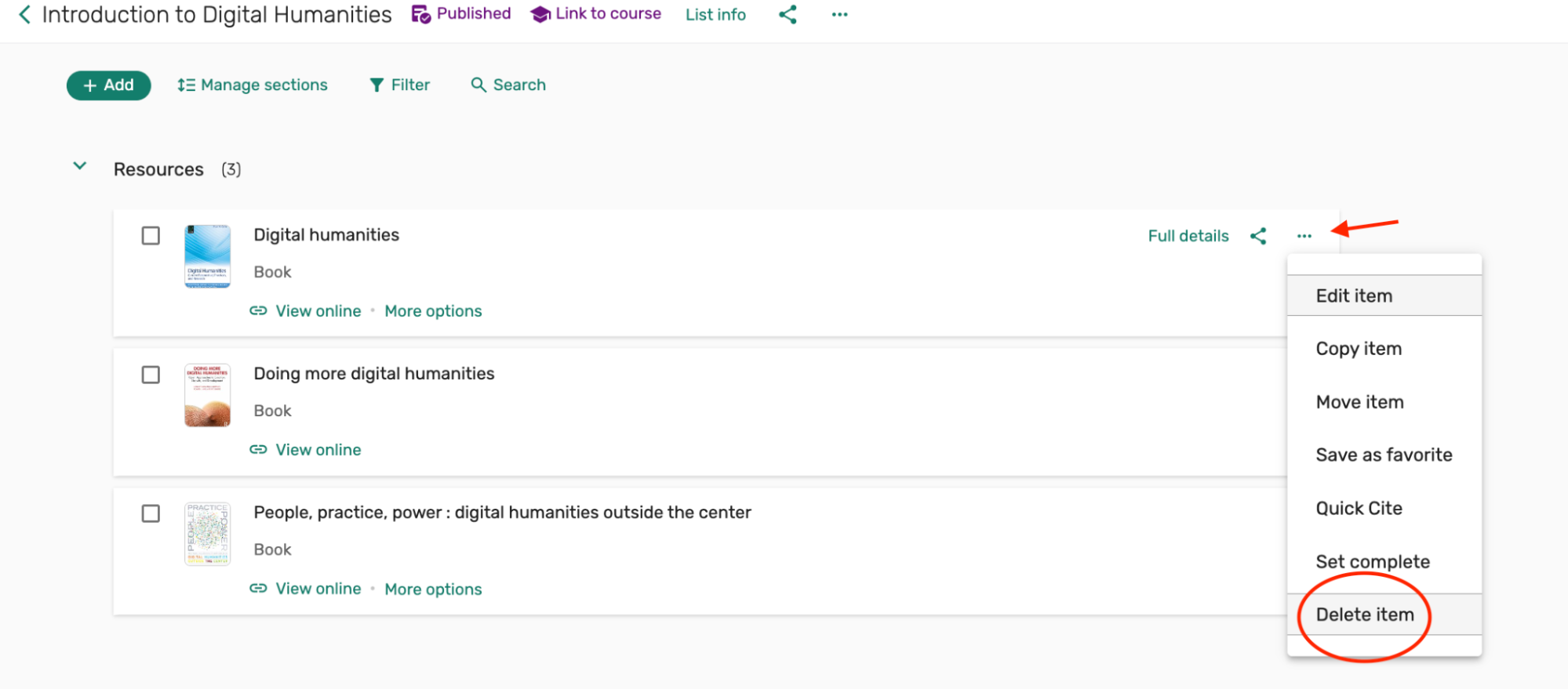Open Full details for Digital humanities
Screen dimensions: 1568x689
1188,236
